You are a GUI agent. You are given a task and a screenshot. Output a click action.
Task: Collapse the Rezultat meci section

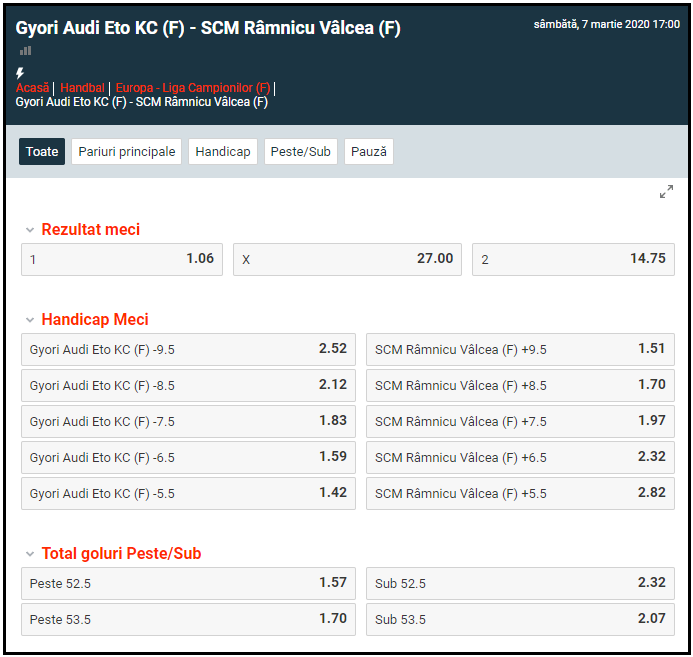click(x=30, y=230)
